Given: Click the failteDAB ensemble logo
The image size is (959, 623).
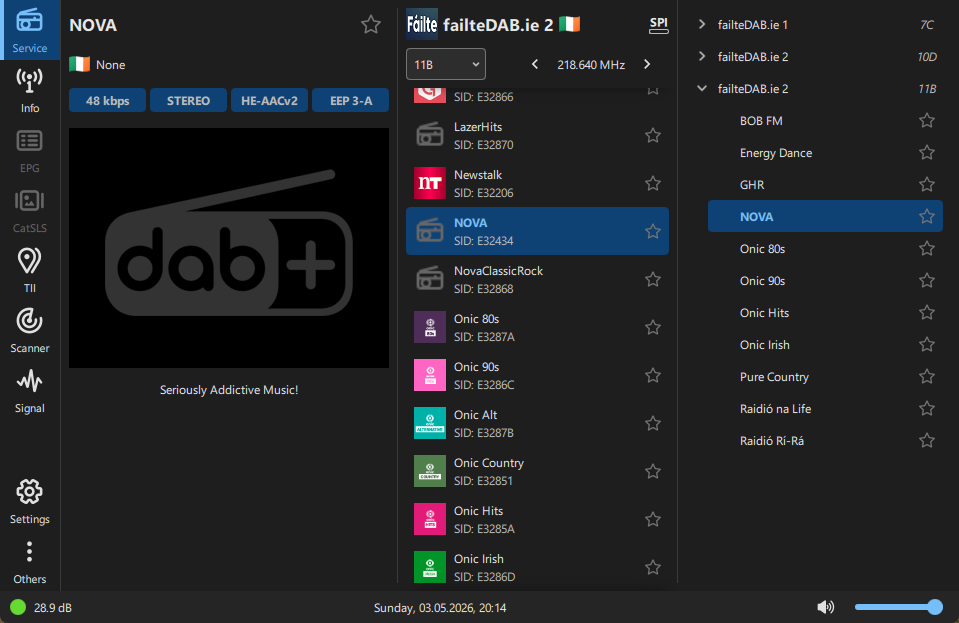Looking at the screenshot, I should [x=422, y=24].
